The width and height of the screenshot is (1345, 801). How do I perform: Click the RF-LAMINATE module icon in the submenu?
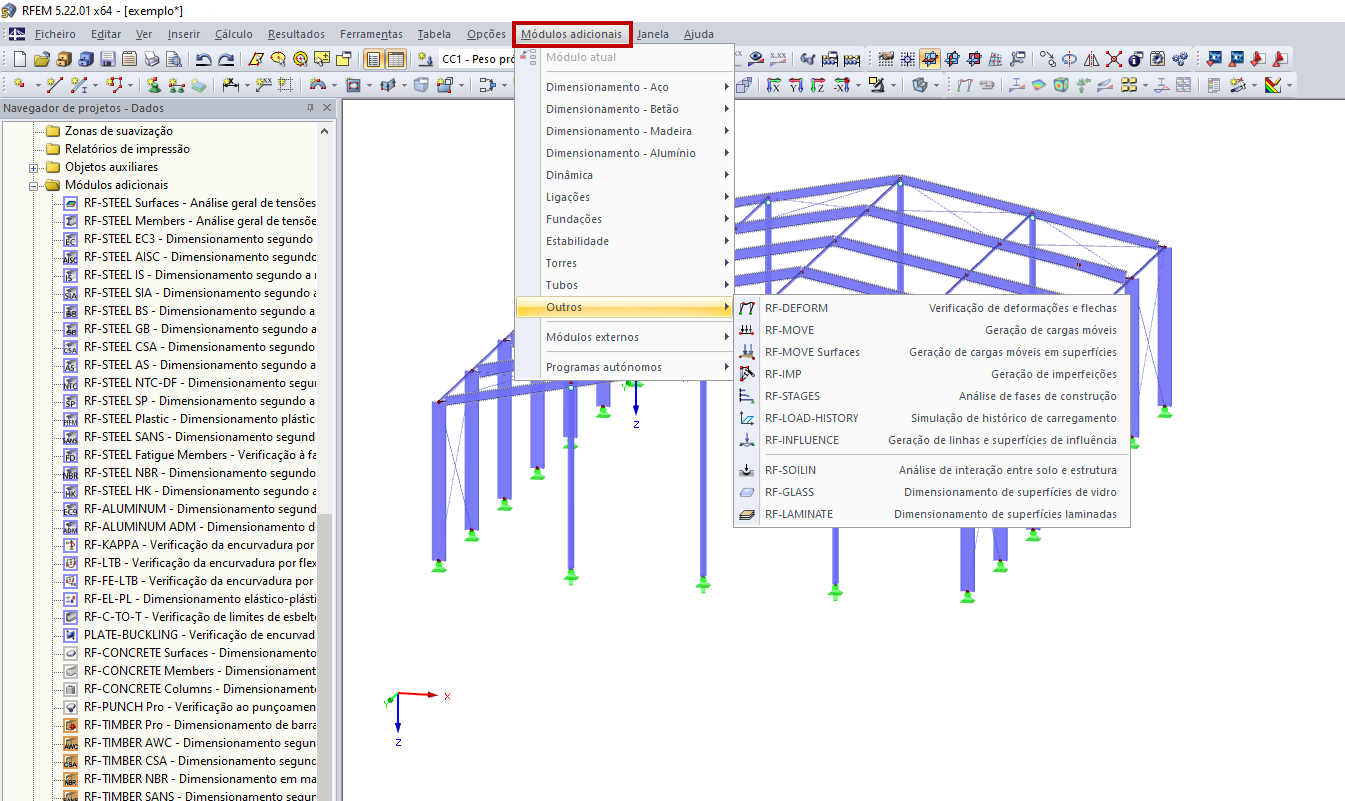(747, 514)
